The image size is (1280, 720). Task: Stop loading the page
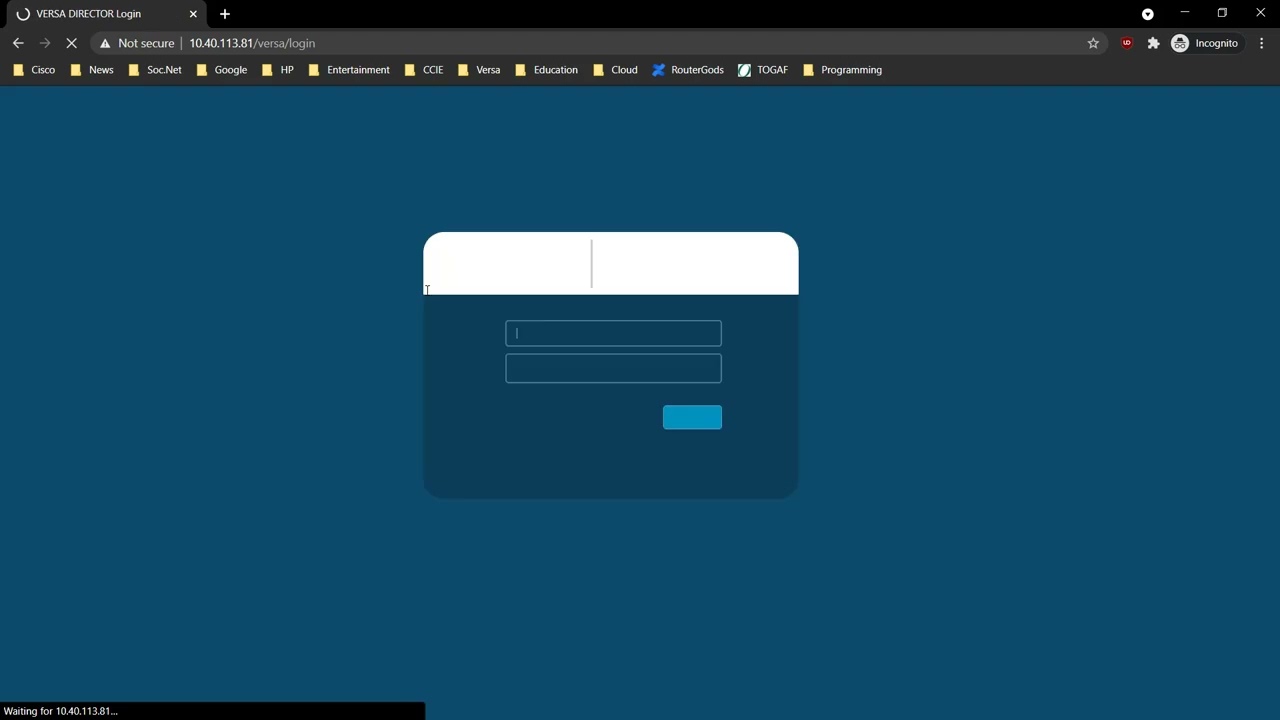click(x=72, y=43)
